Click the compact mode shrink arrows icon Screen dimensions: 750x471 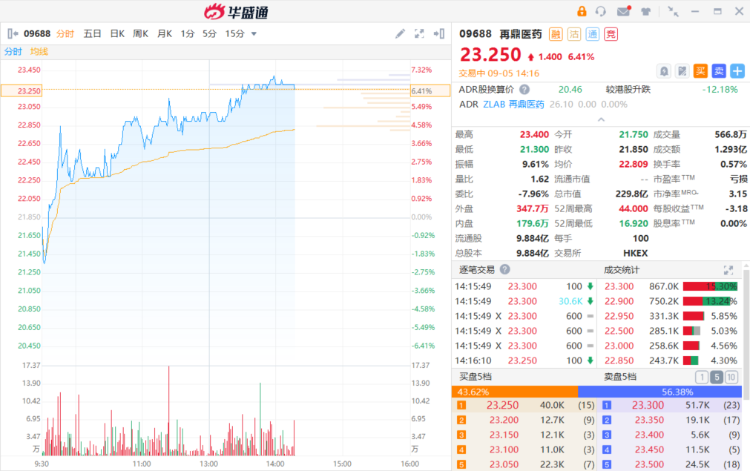click(x=673, y=11)
